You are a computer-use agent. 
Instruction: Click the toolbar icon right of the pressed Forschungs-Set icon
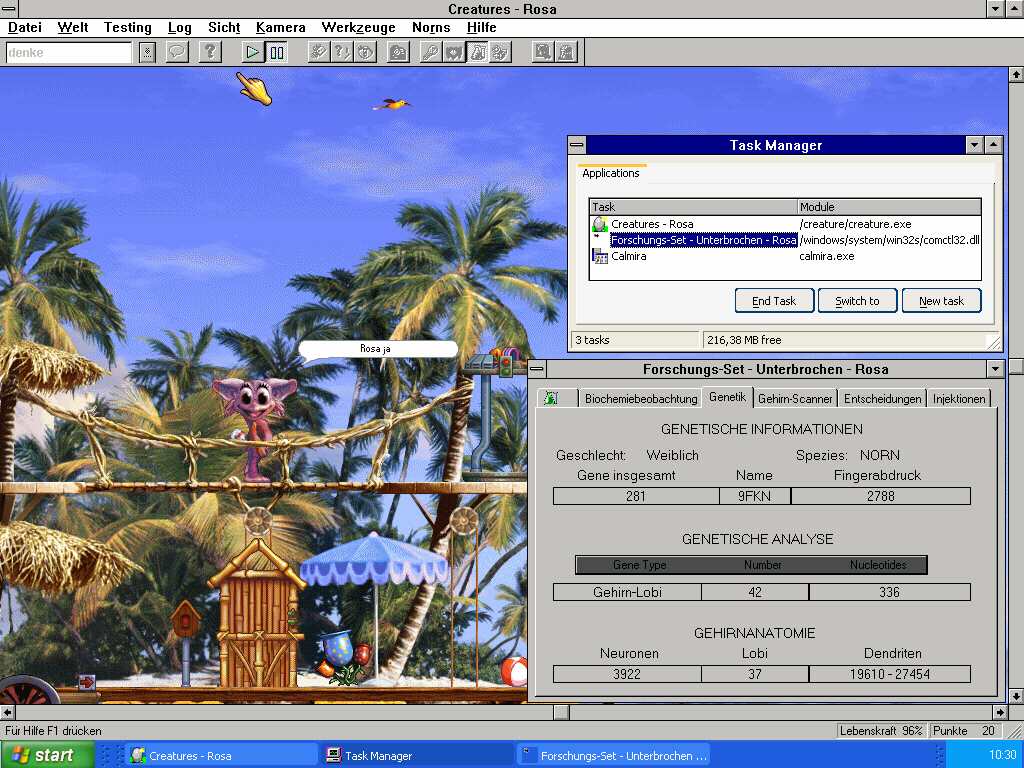coord(501,52)
